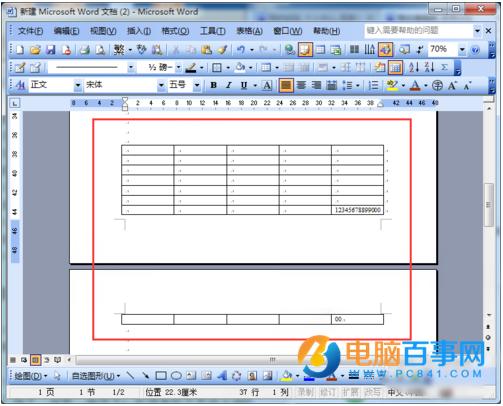Open the line style dropdown
Image resolution: width=503 pixels, height=406 pixels.
pos(131,68)
